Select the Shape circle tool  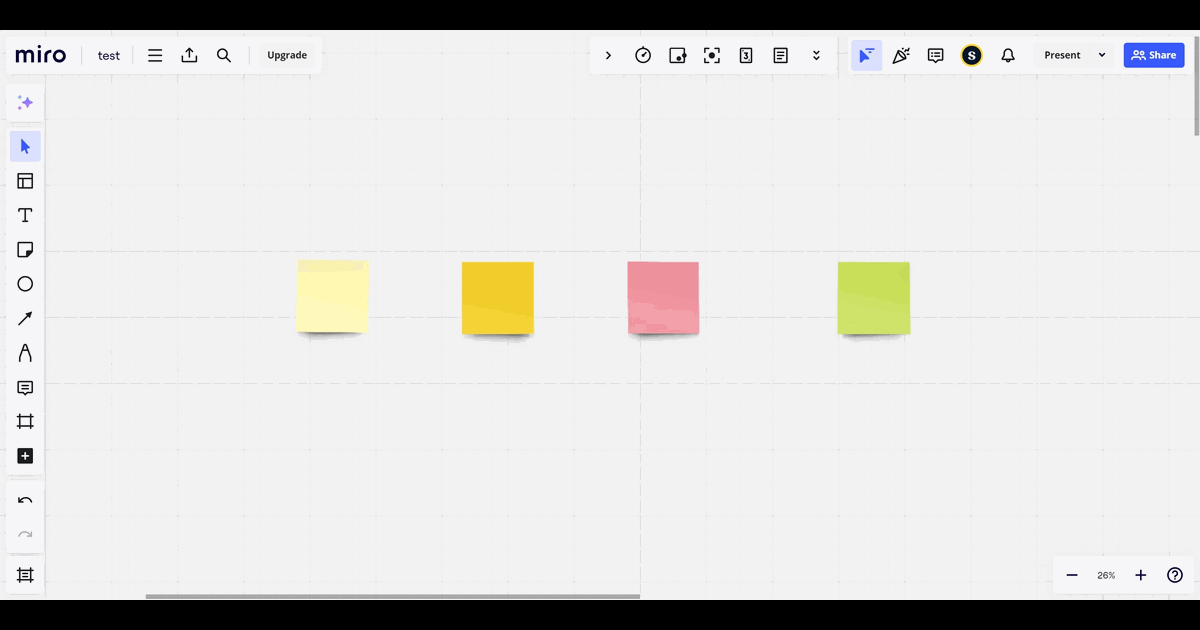click(x=26, y=284)
